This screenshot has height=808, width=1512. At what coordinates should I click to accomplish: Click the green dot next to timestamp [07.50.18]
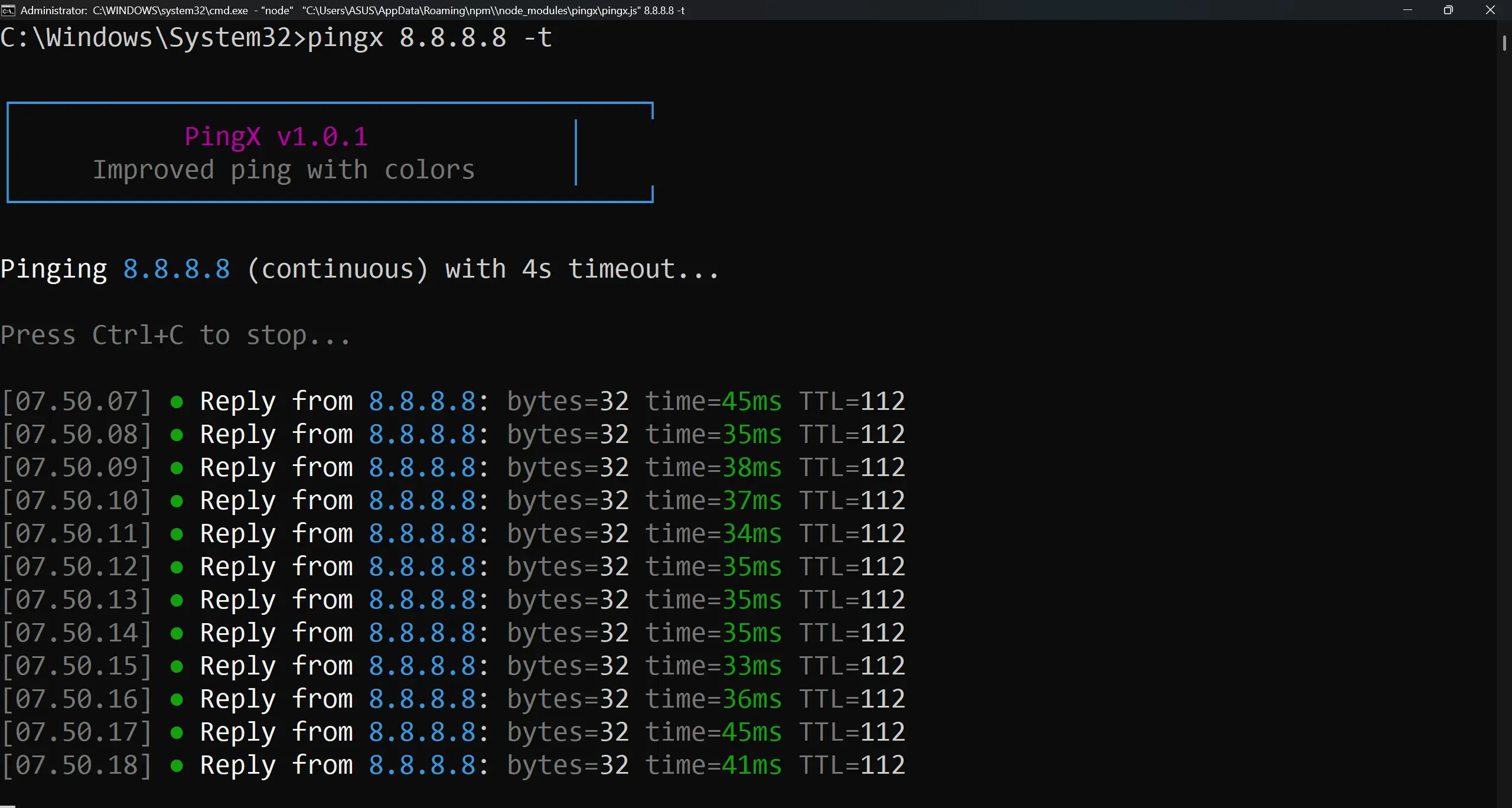[177, 765]
